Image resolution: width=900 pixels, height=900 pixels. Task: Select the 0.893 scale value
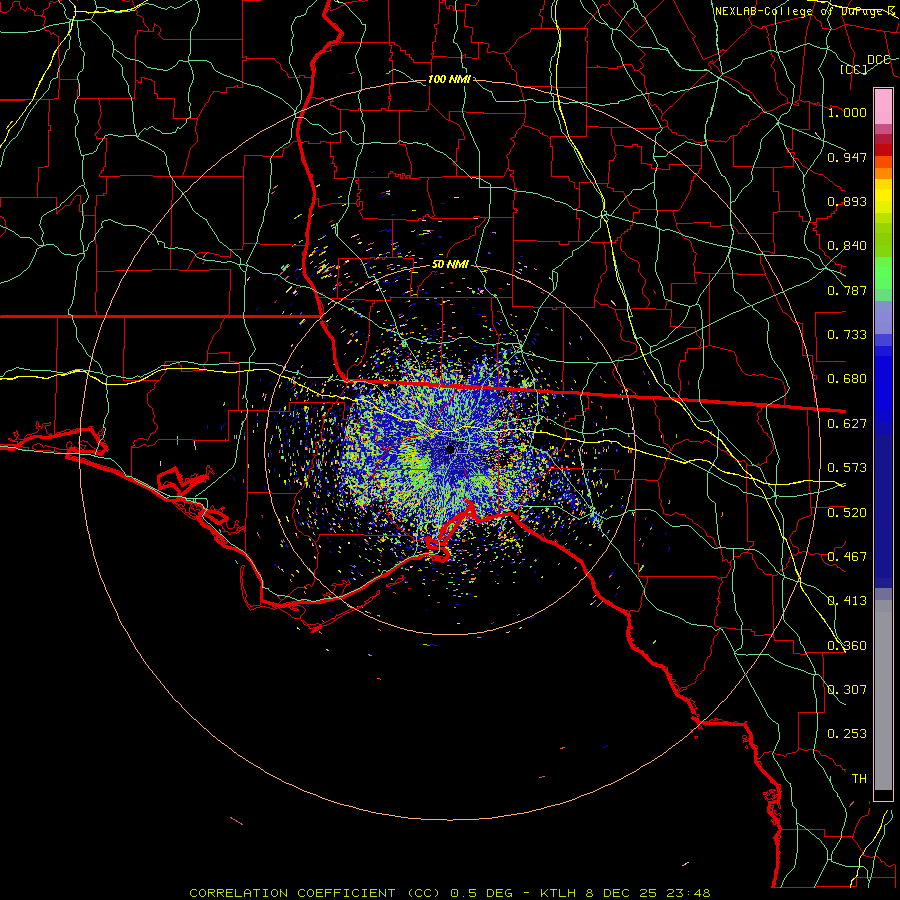coord(847,201)
